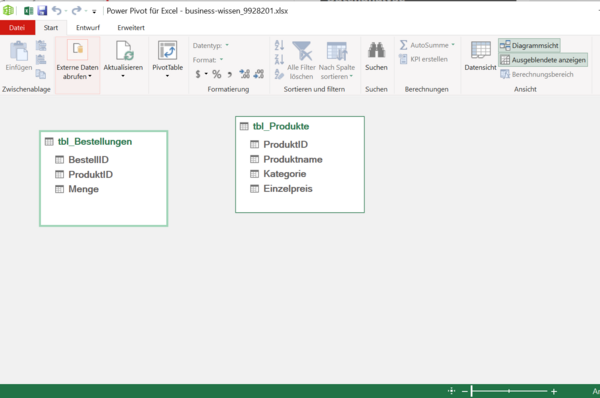Viewport: 600px width, 398px height.
Task: Redo the last action
Action: pos(77,11)
